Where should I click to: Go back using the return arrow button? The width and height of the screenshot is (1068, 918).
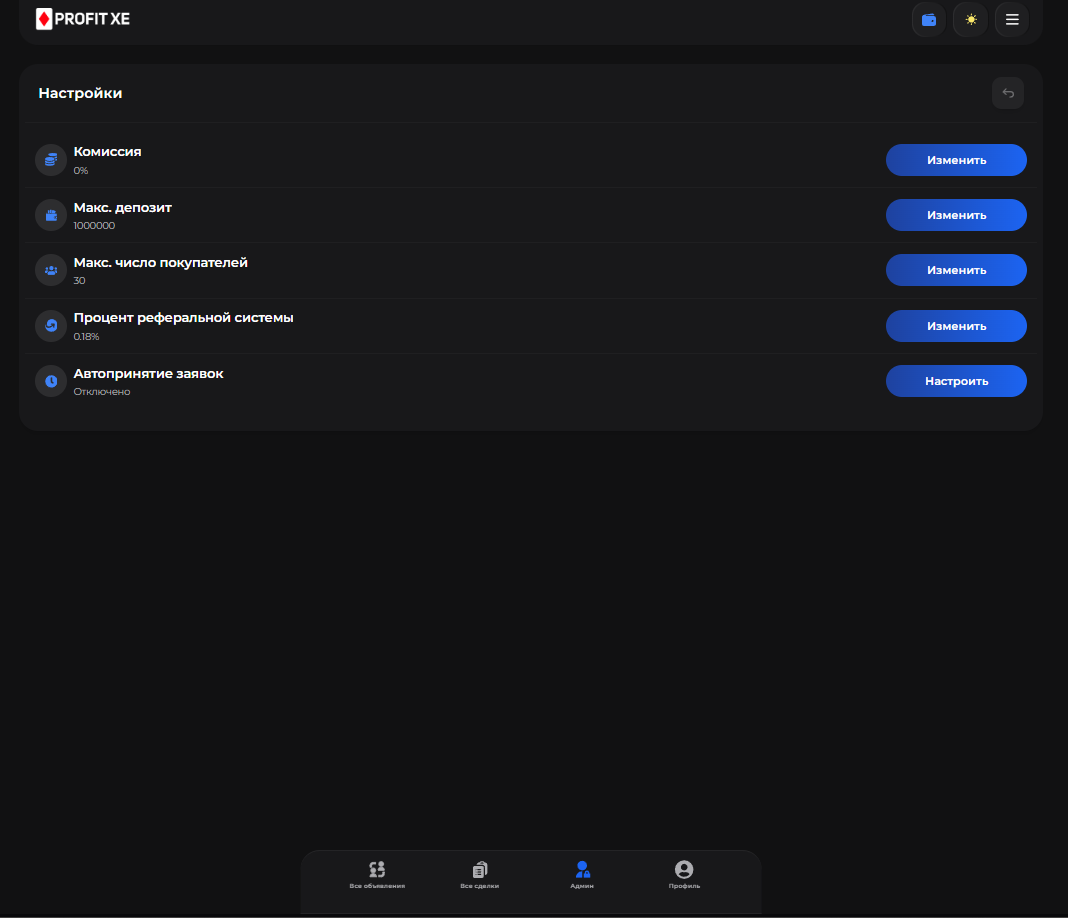pyautogui.click(x=1008, y=93)
